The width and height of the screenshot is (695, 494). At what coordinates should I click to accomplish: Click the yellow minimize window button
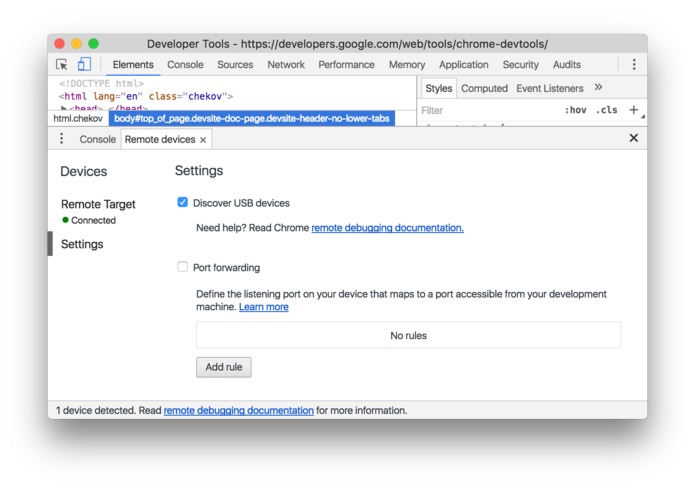pyautogui.click(x=76, y=43)
